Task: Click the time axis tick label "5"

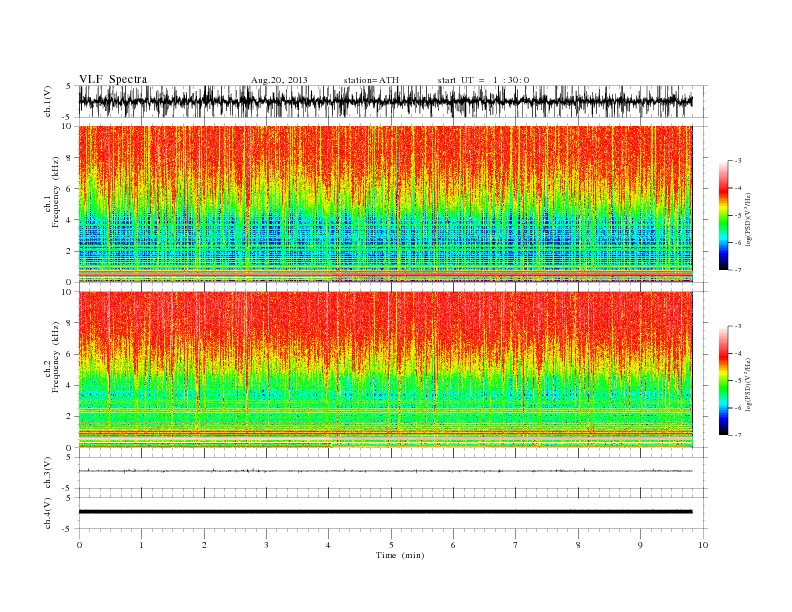Action: click(x=391, y=545)
